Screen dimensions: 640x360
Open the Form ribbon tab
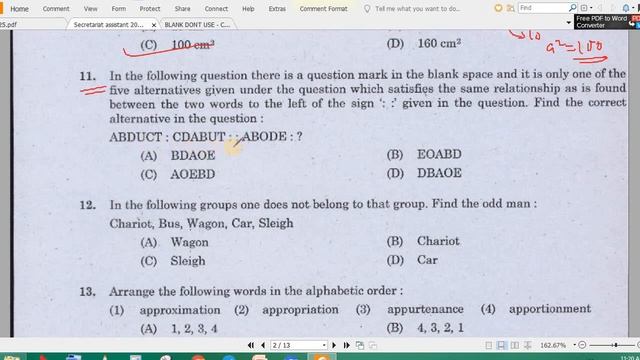[119, 9]
